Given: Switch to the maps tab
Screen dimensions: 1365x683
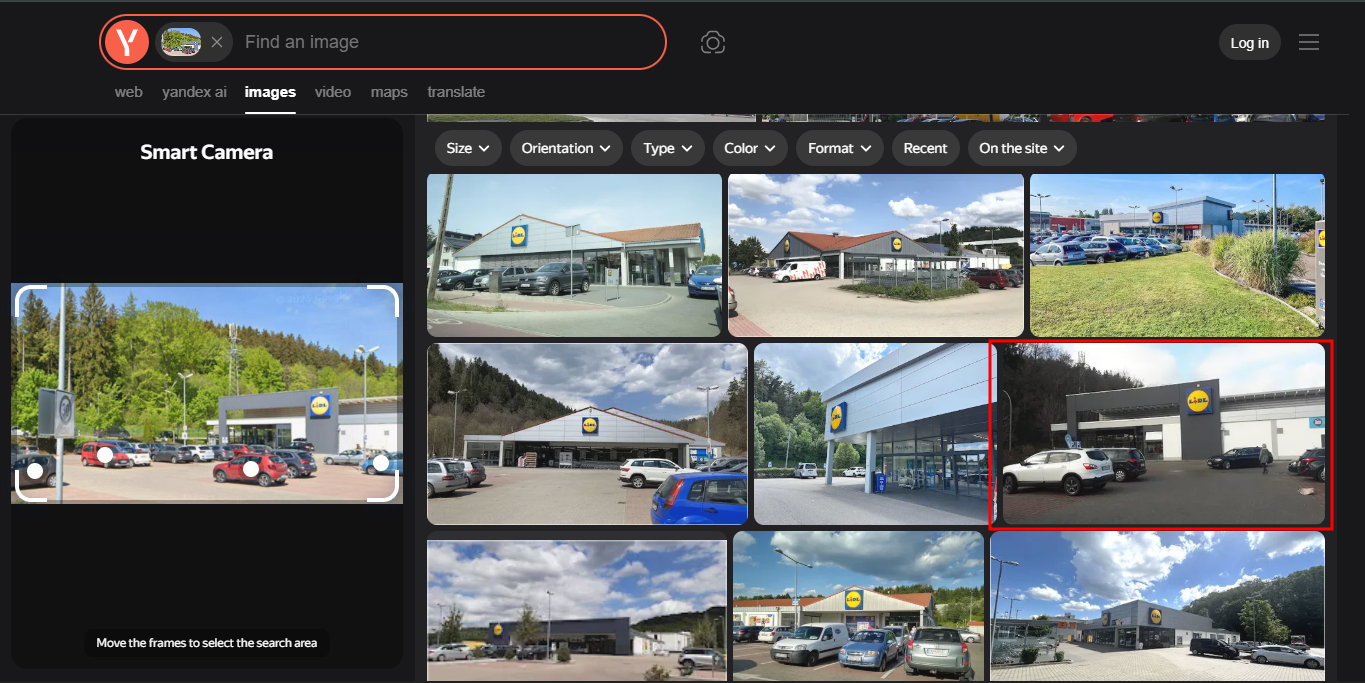Looking at the screenshot, I should coord(389,92).
